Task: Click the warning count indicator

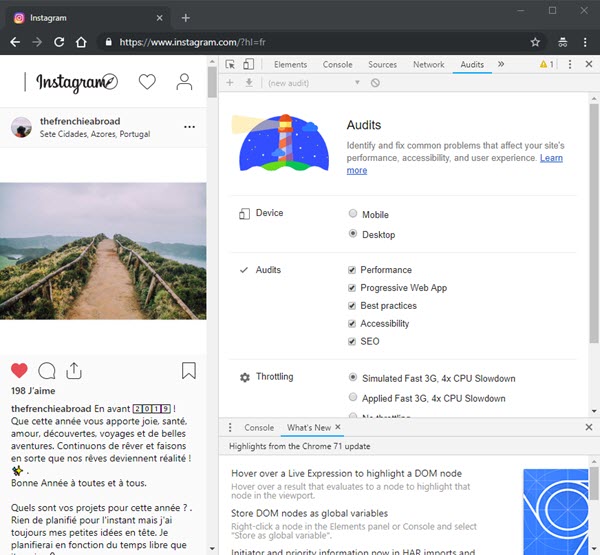Action: [546, 64]
